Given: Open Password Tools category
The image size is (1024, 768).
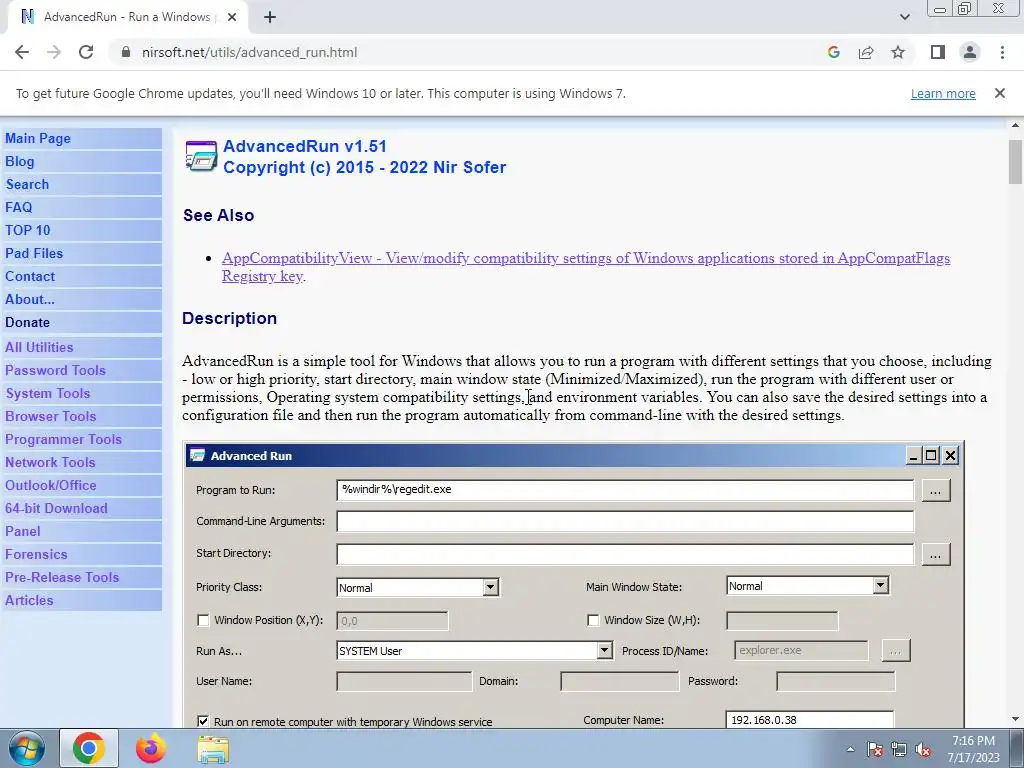Looking at the screenshot, I should pyautogui.click(x=56, y=370).
